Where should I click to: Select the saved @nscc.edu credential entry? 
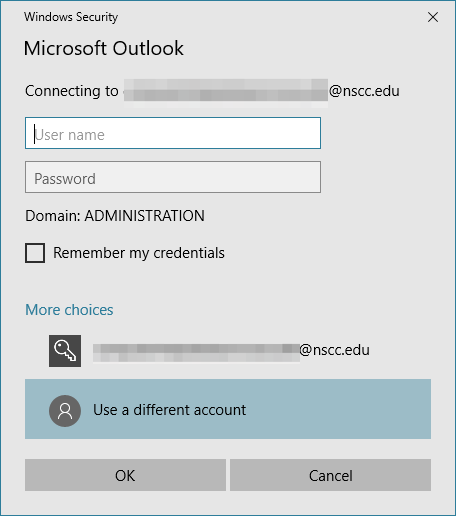click(x=228, y=351)
